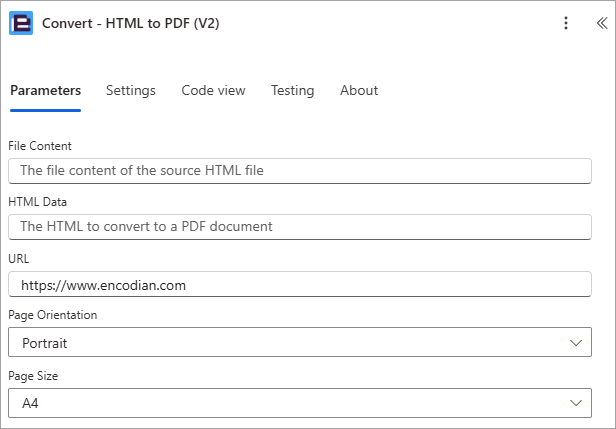Click the Encodian connector logo icon
The height and width of the screenshot is (429, 616).
click(21, 23)
